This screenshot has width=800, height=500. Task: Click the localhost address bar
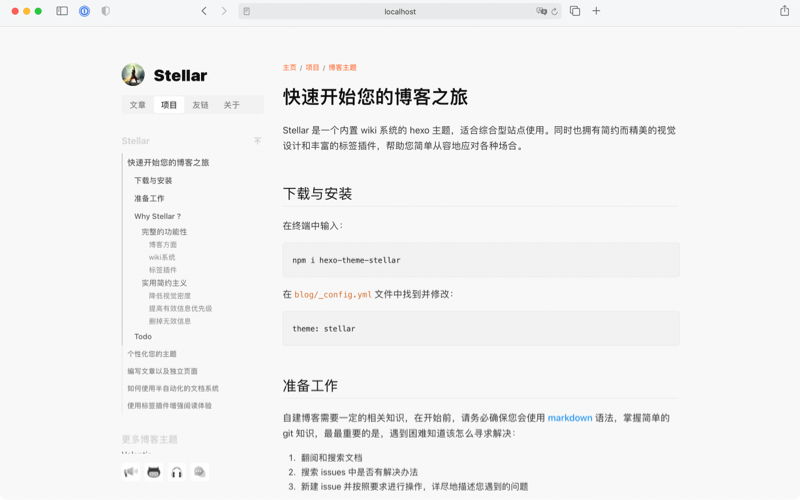400,11
